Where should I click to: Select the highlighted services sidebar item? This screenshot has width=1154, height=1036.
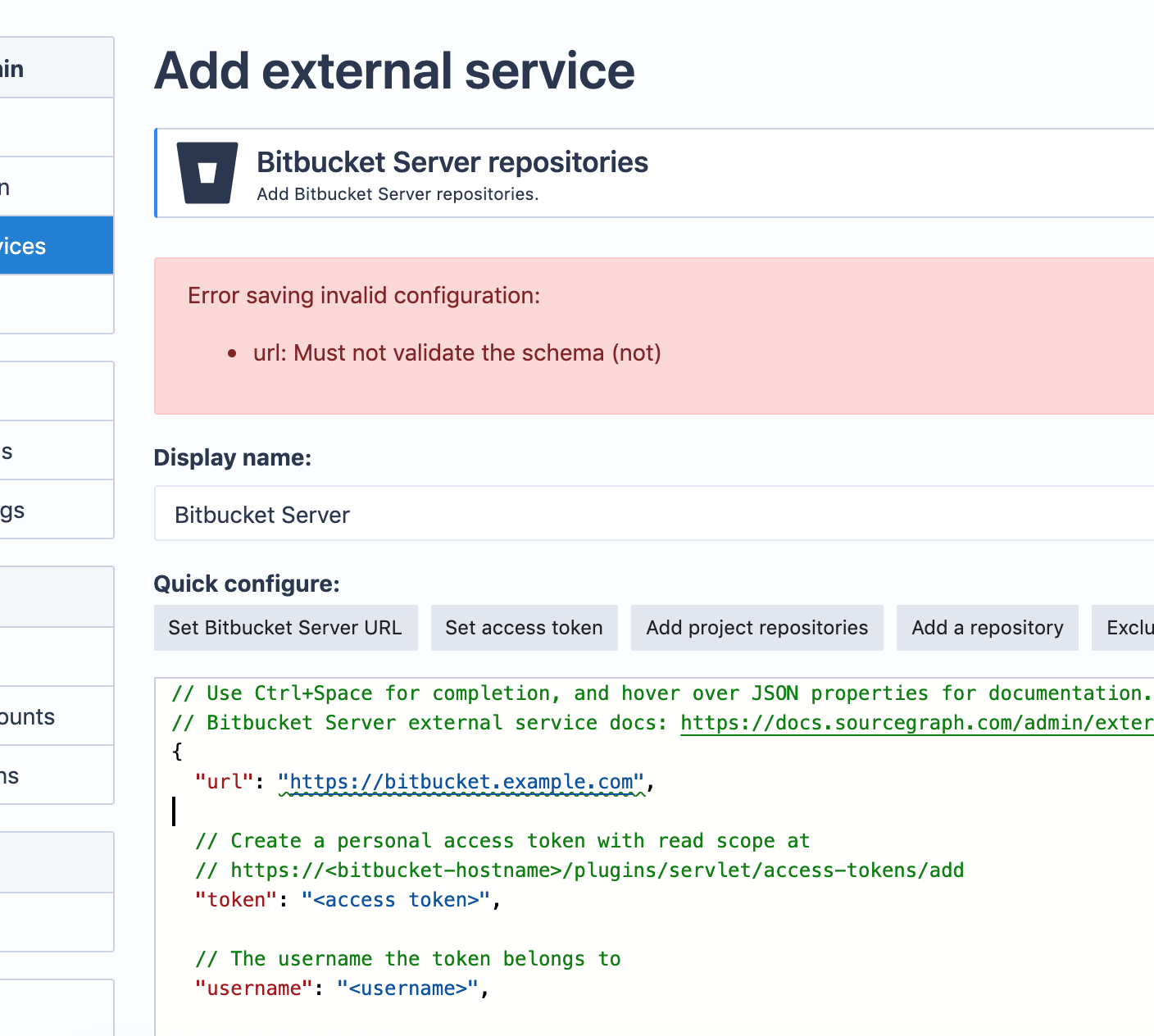[x=57, y=246]
